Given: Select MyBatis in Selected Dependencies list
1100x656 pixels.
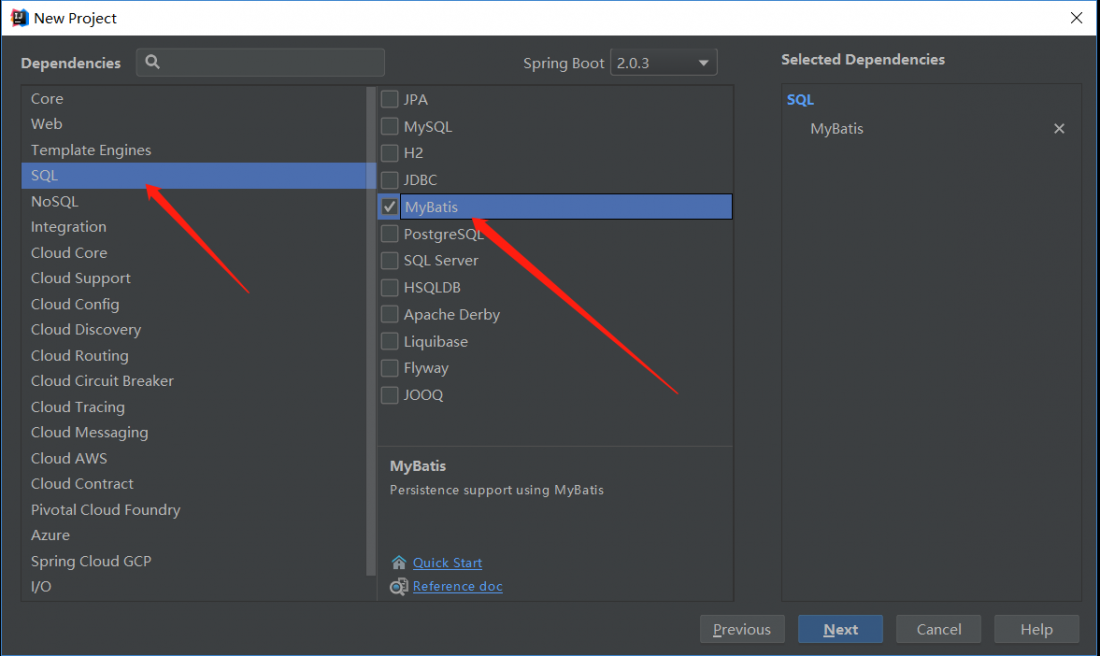Looking at the screenshot, I should 836,128.
